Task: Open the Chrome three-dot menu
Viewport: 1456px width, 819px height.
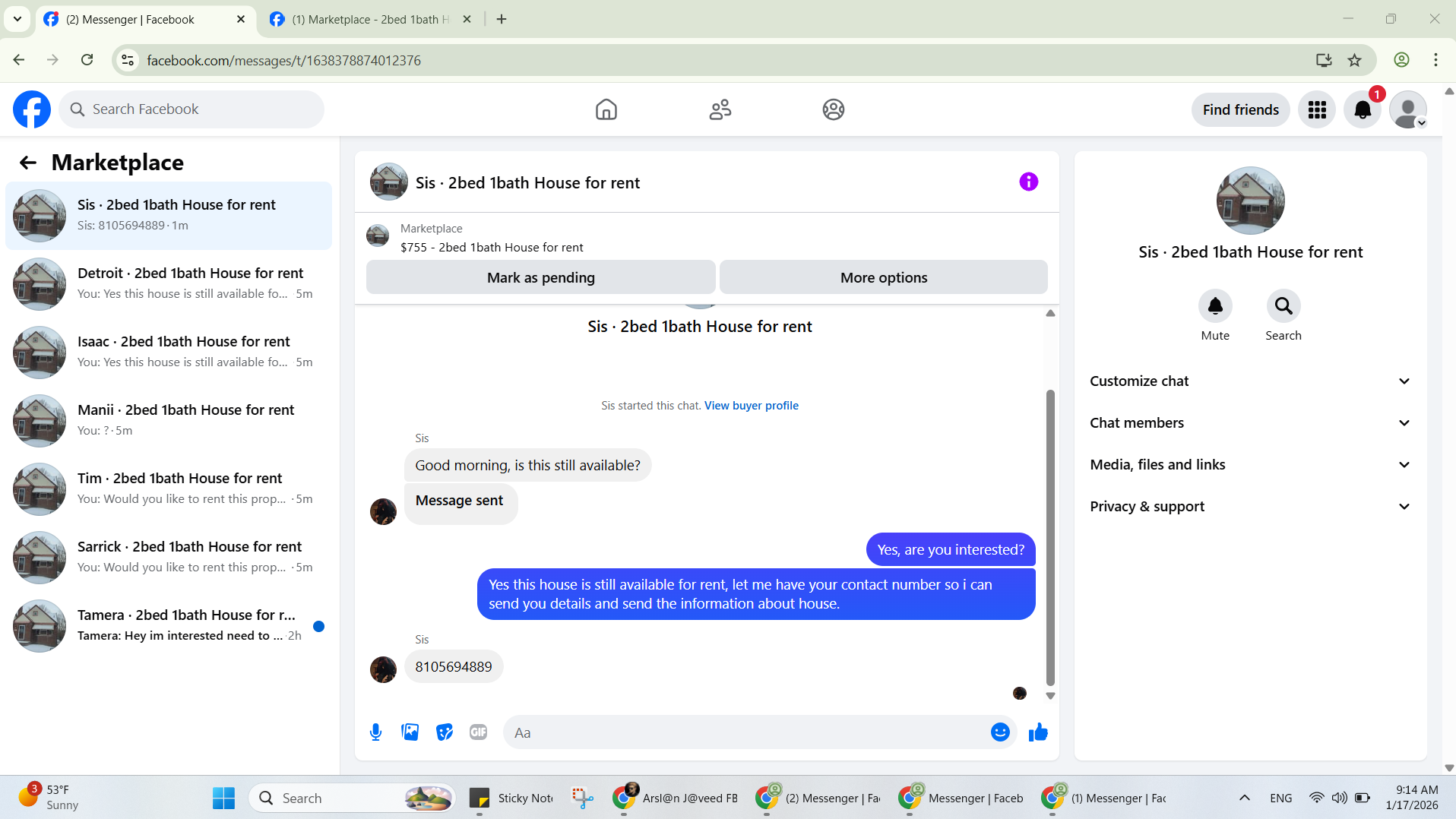Action: (x=1435, y=60)
